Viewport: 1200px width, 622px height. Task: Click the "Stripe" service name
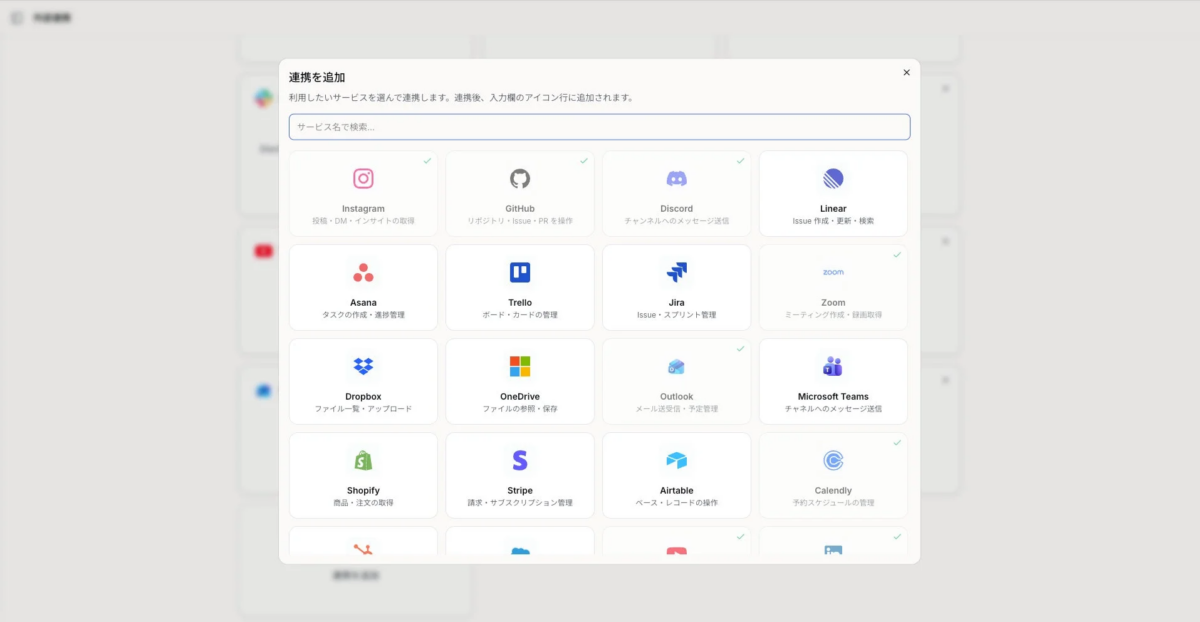pos(520,491)
